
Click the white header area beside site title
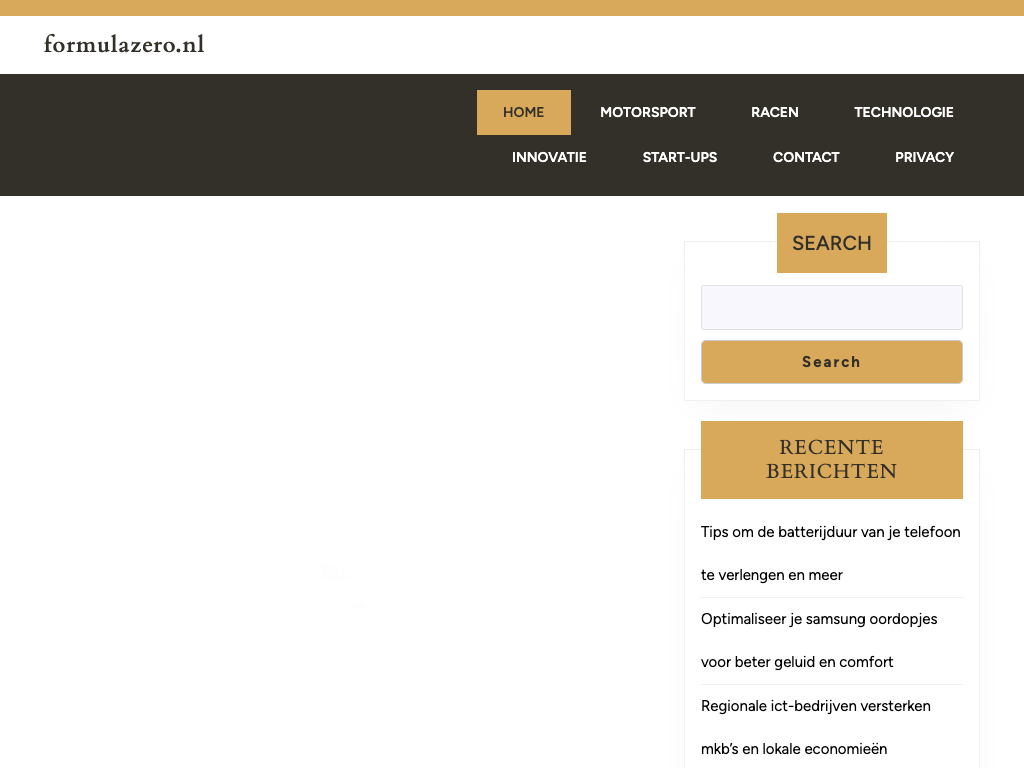(x=600, y=45)
